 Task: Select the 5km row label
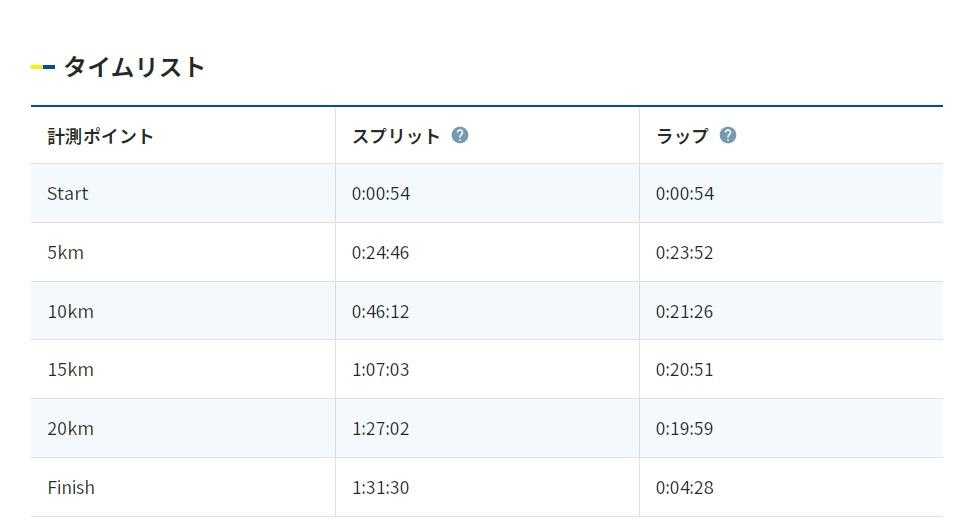[66, 253]
